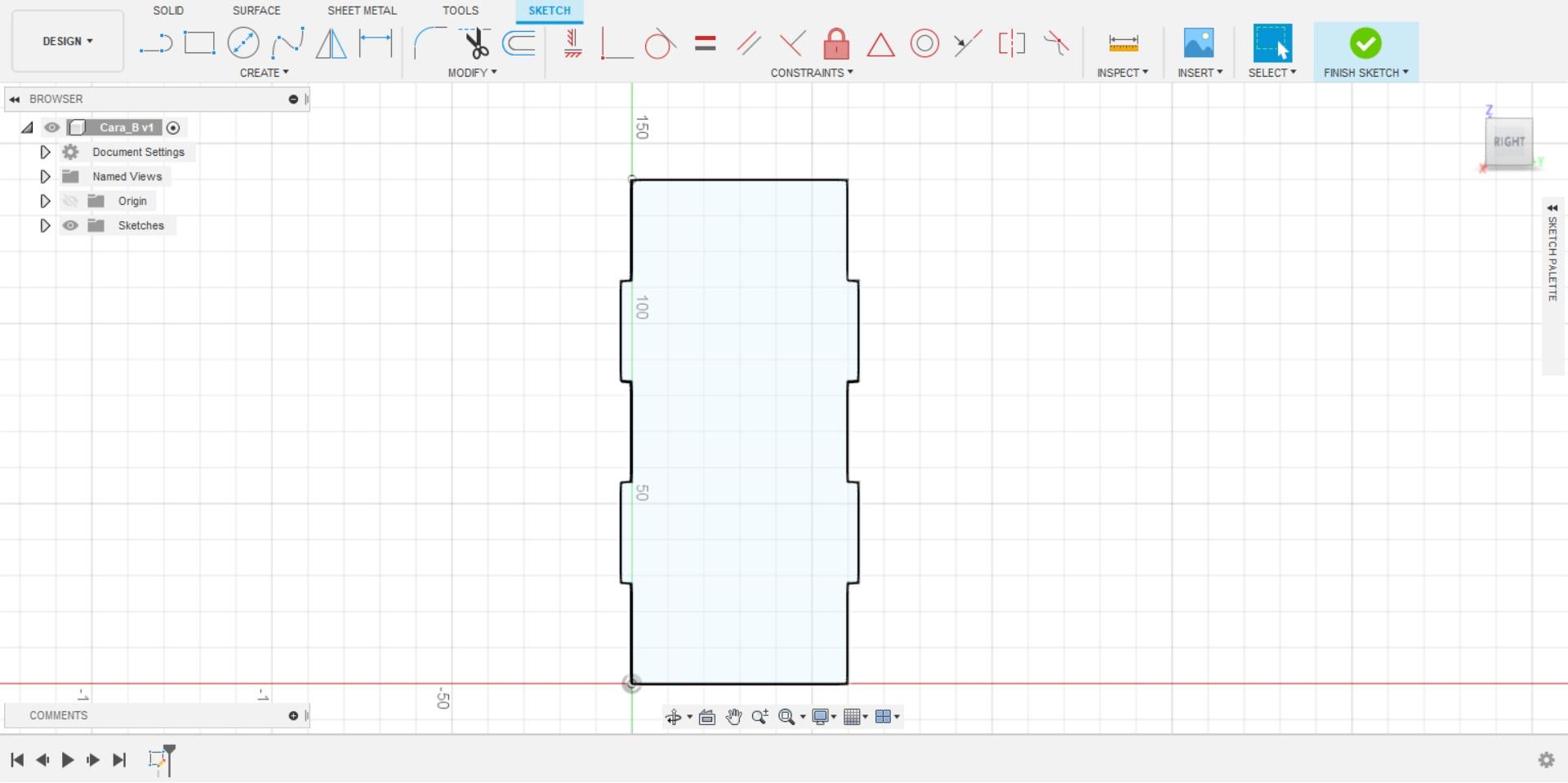Viewport: 1568px width, 783px height.
Task: Open the DESIGN workspace dropdown
Action: pyautogui.click(x=68, y=41)
